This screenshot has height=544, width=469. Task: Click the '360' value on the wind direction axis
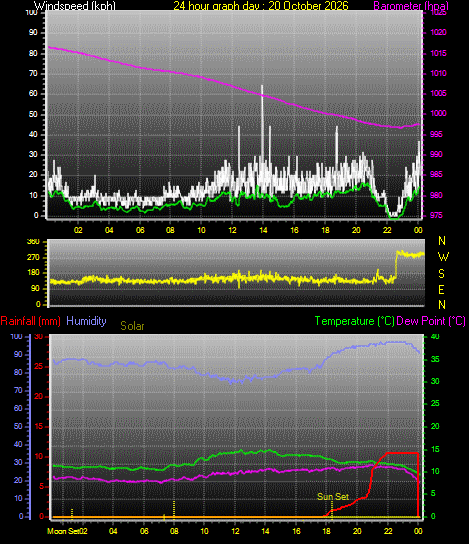pyautogui.click(x=34, y=242)
